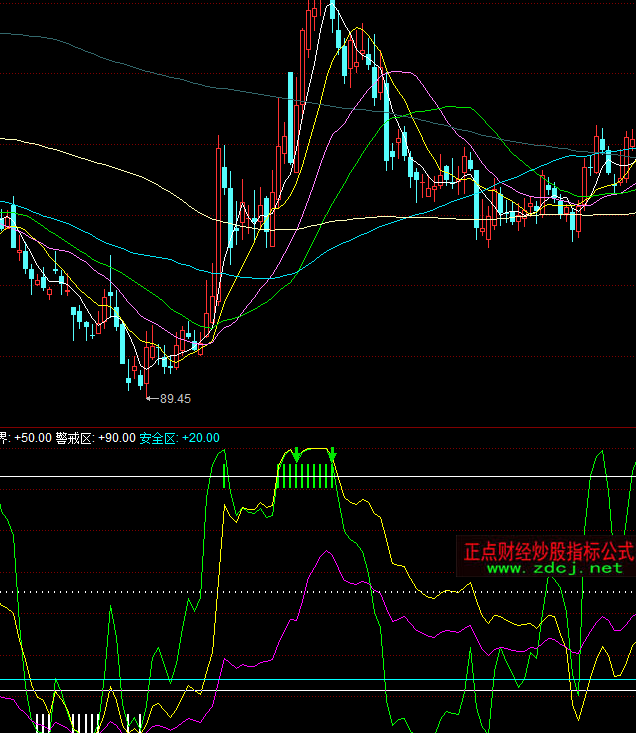The width and height of the screenshot is (636, 733).
Task: Click the small arrow beside 89.45
Action: pos(151,398)
